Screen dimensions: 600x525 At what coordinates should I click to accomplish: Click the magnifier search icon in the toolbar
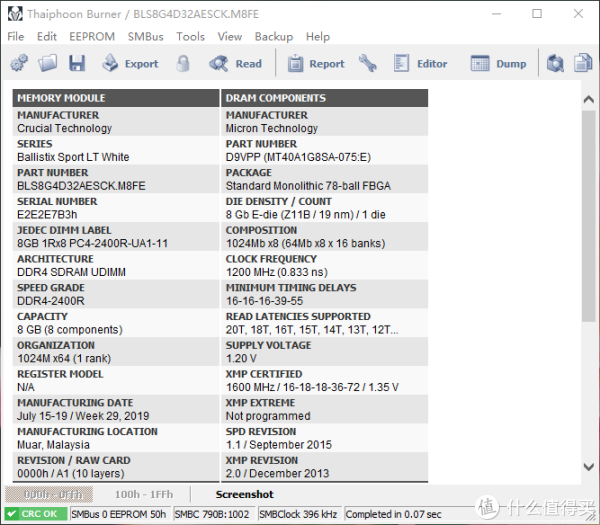click(555, 63)
